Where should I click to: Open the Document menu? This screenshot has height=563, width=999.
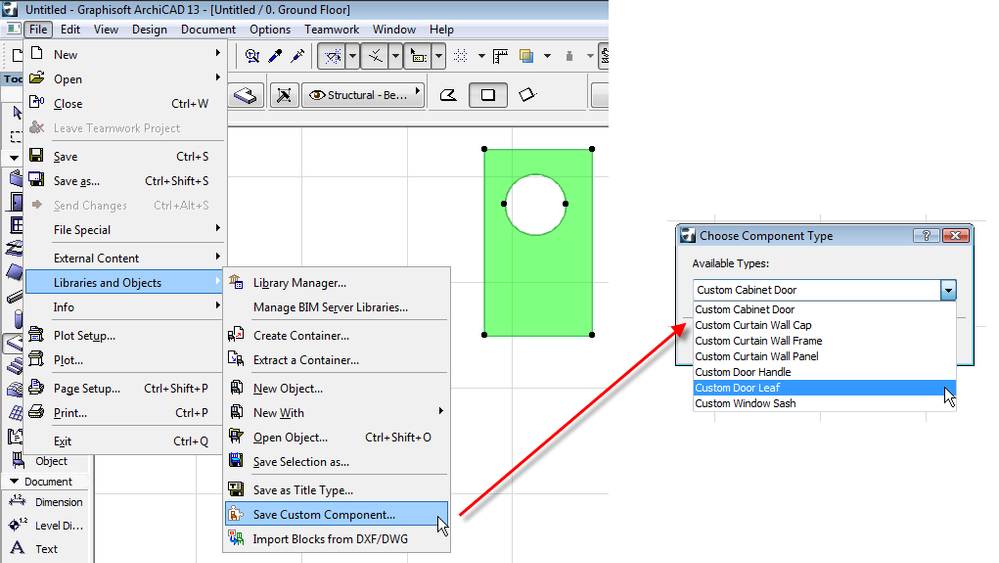click(208, 29)
